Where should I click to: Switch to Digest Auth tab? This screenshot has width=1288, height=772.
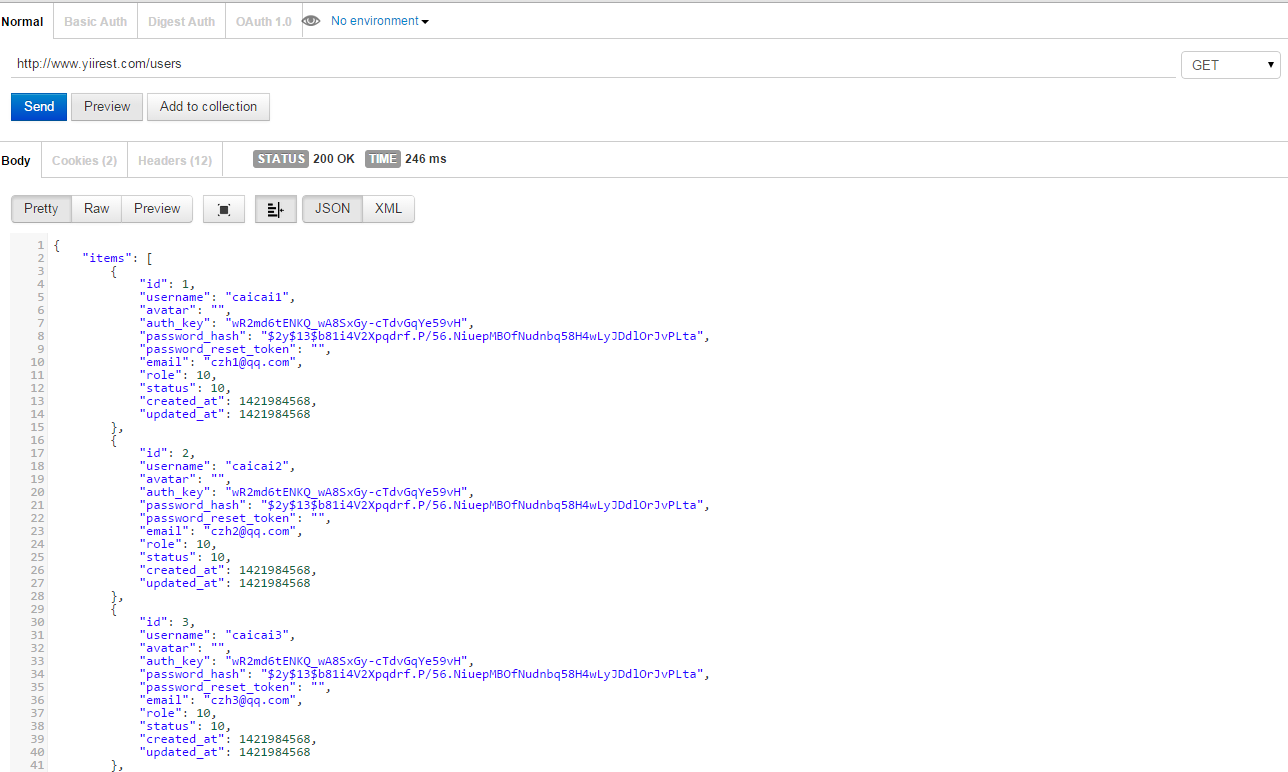[181, 21]
